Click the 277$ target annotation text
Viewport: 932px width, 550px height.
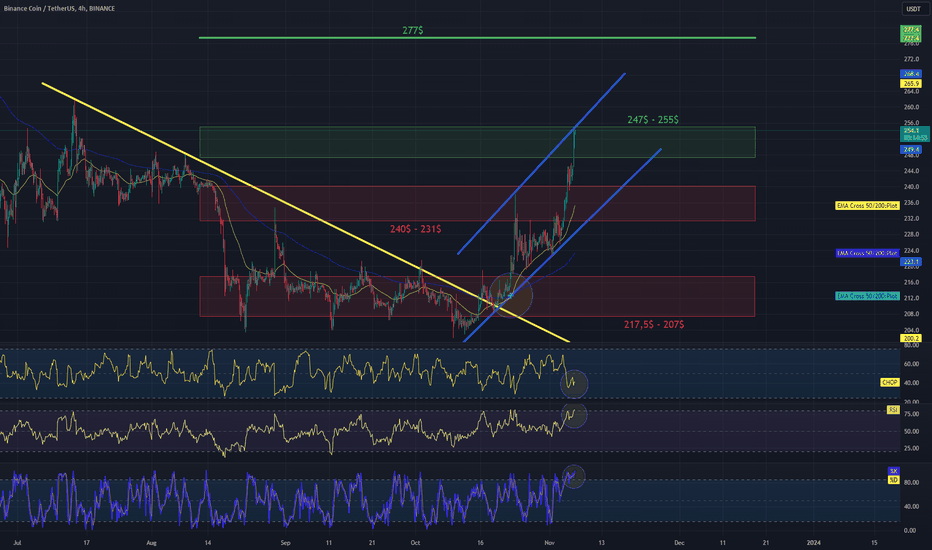[413, 30]
